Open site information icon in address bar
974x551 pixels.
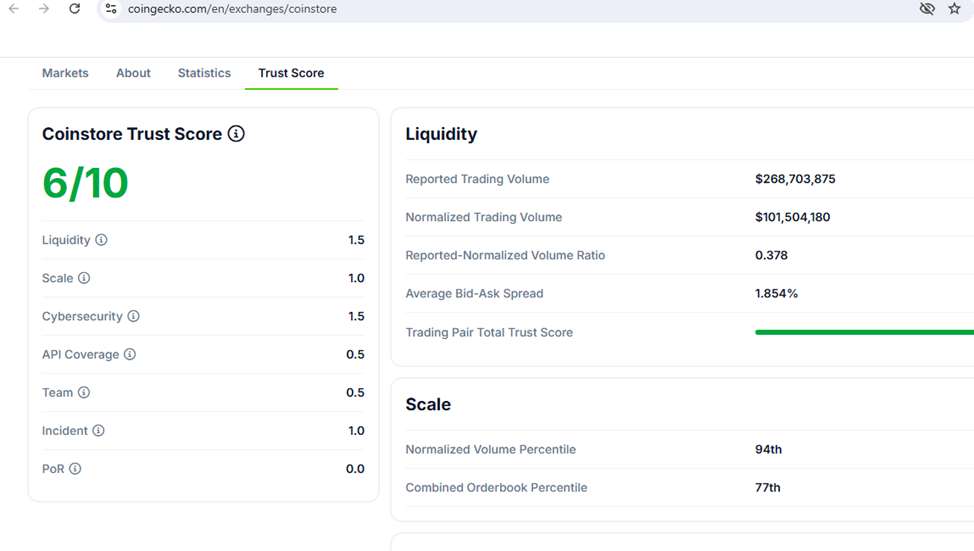click(111, 9)
